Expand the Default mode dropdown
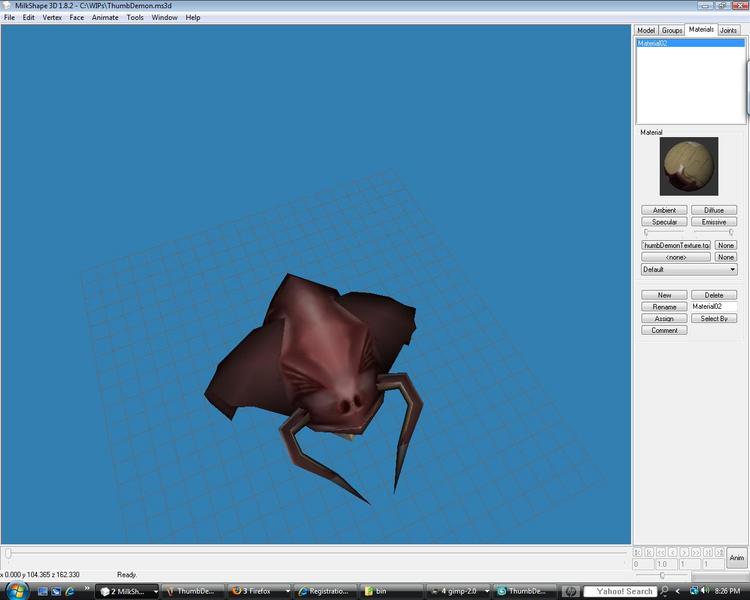 [x=689, y=269]
